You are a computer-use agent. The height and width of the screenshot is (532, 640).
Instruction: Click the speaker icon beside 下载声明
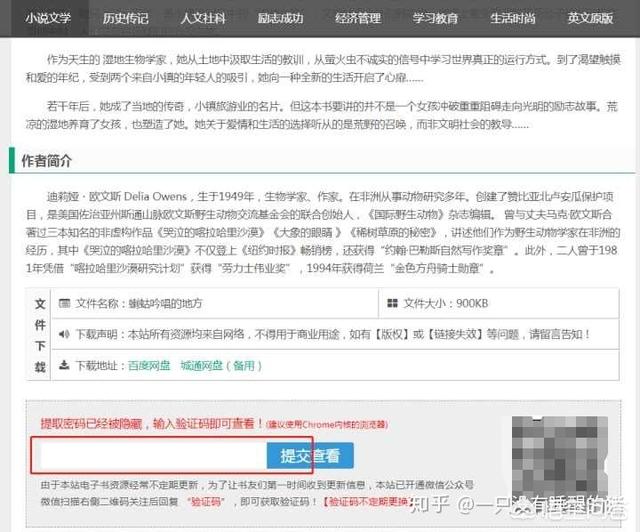pyautogui.click(x=64, y=334)
